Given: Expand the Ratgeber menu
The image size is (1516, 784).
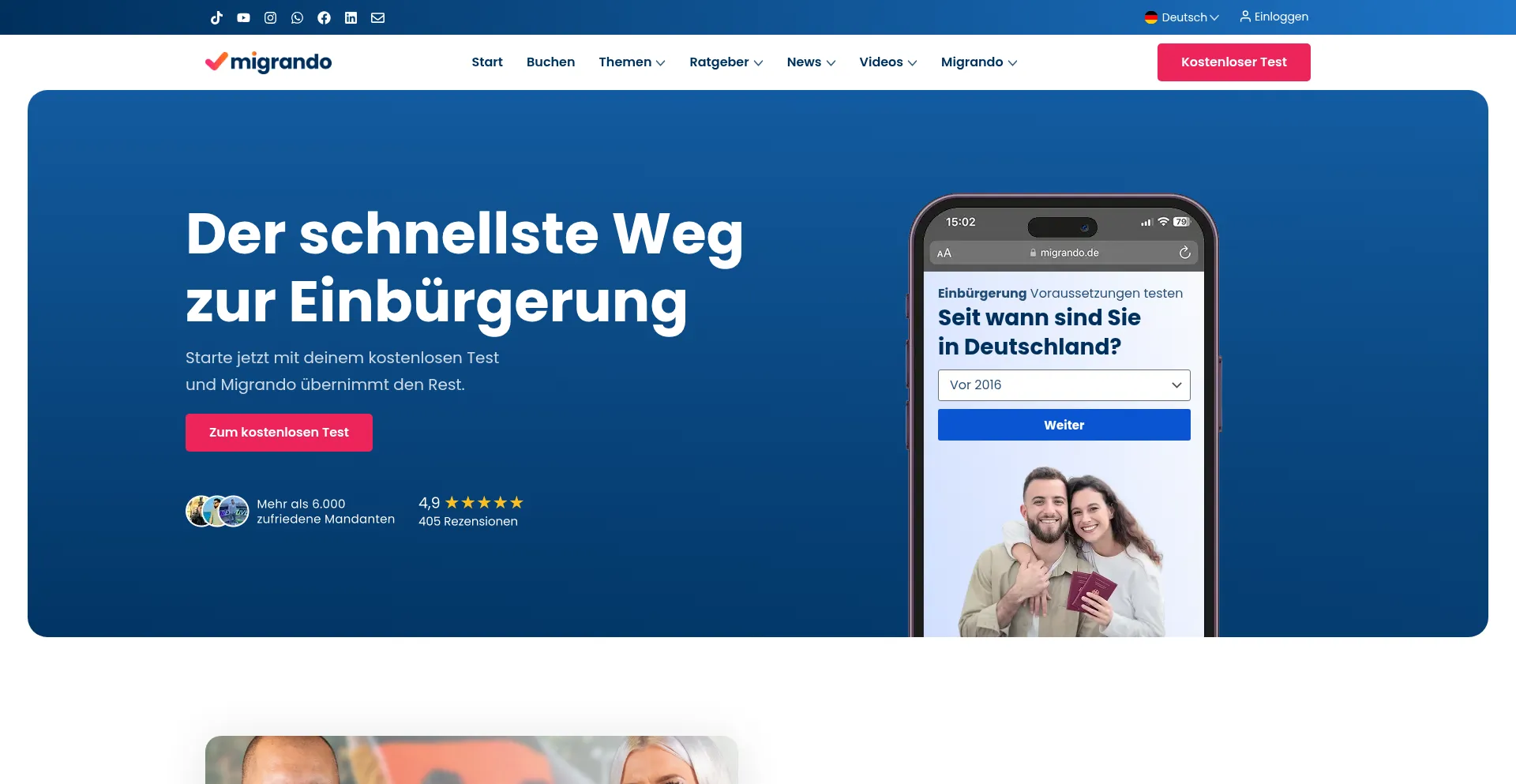Looking at the screenshot, I should (x=726, y=62).
